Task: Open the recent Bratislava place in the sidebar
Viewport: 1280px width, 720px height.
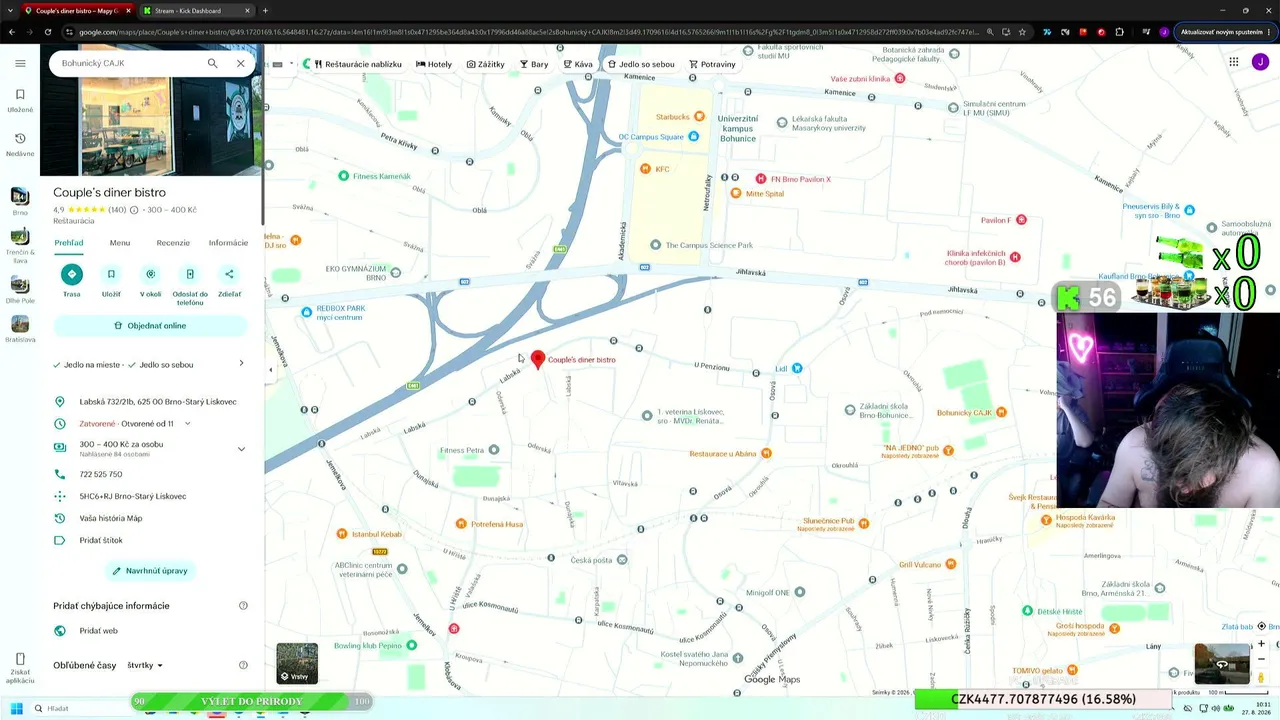Action: 20,329
